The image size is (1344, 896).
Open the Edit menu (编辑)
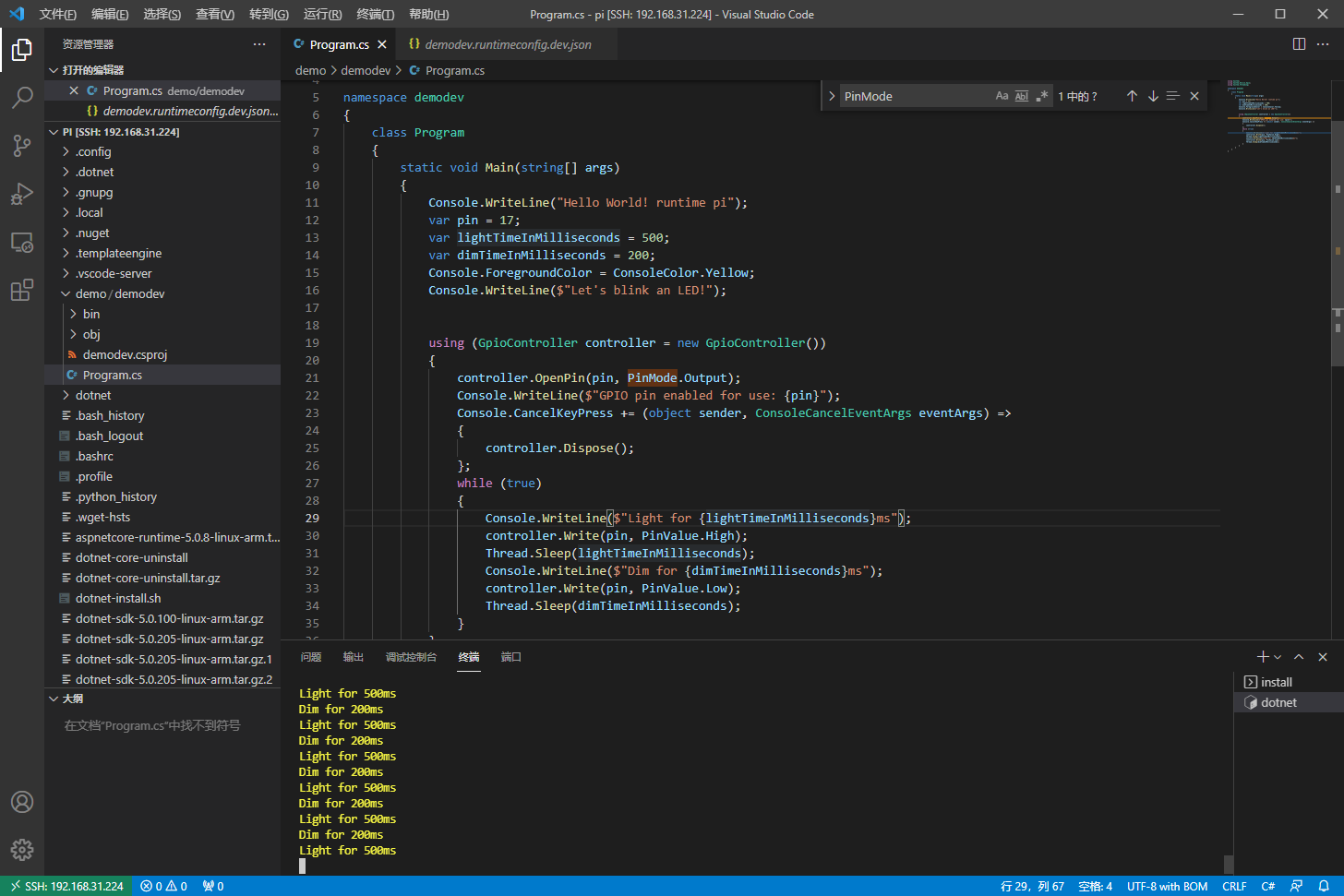(x=110, y=14)
